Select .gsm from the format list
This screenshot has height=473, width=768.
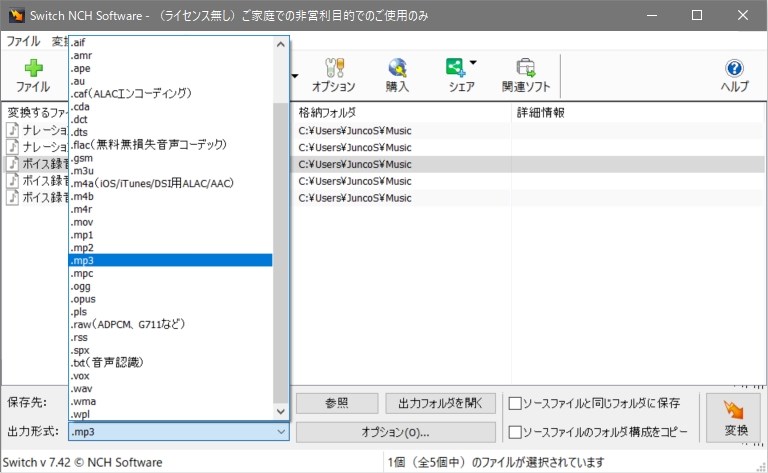(x=171, y=158)
